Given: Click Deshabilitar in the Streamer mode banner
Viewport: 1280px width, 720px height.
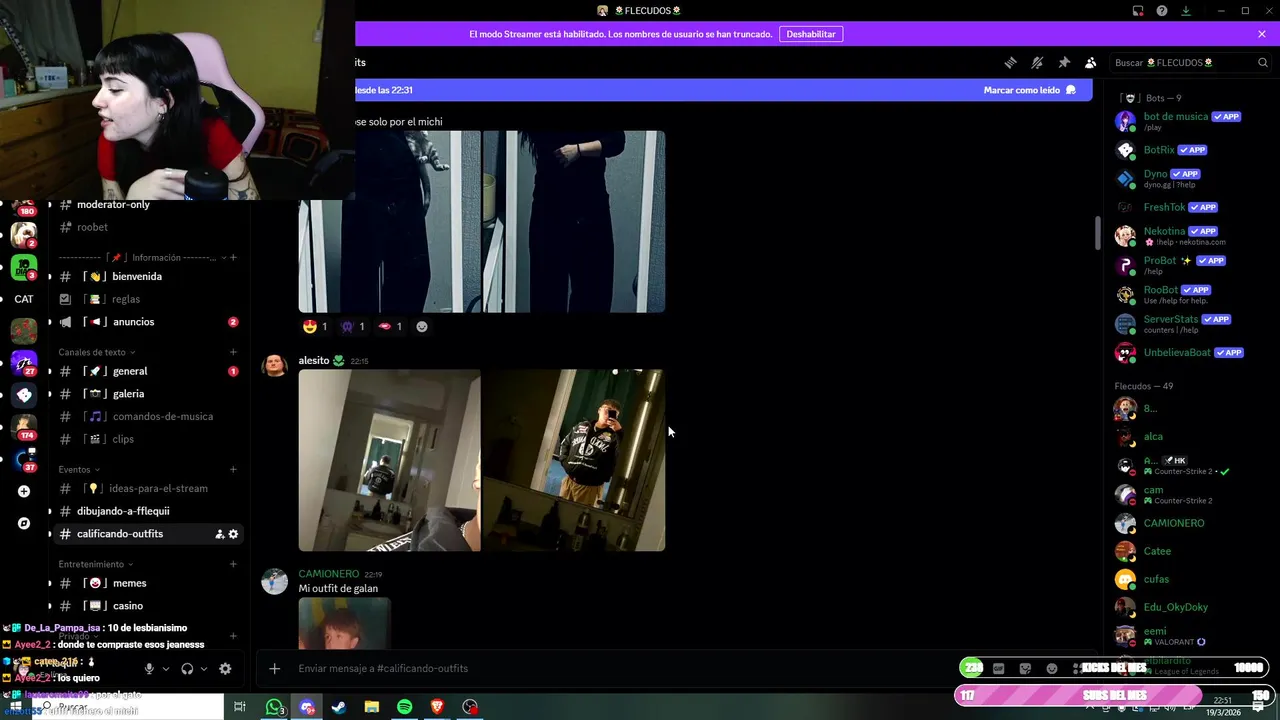Looking at the screenshot, I should [811, 34].
